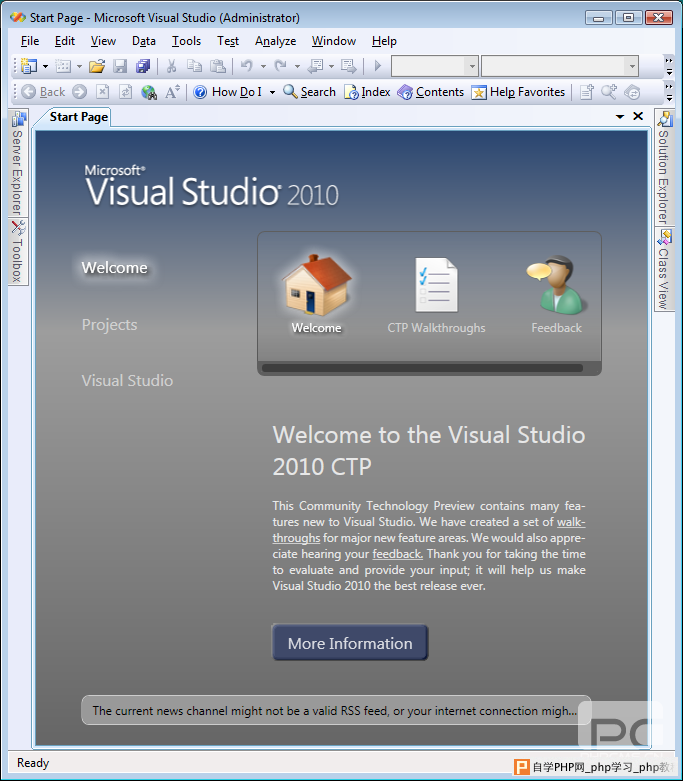Click the New Project toolbar icon

click(x=29, y=66)
